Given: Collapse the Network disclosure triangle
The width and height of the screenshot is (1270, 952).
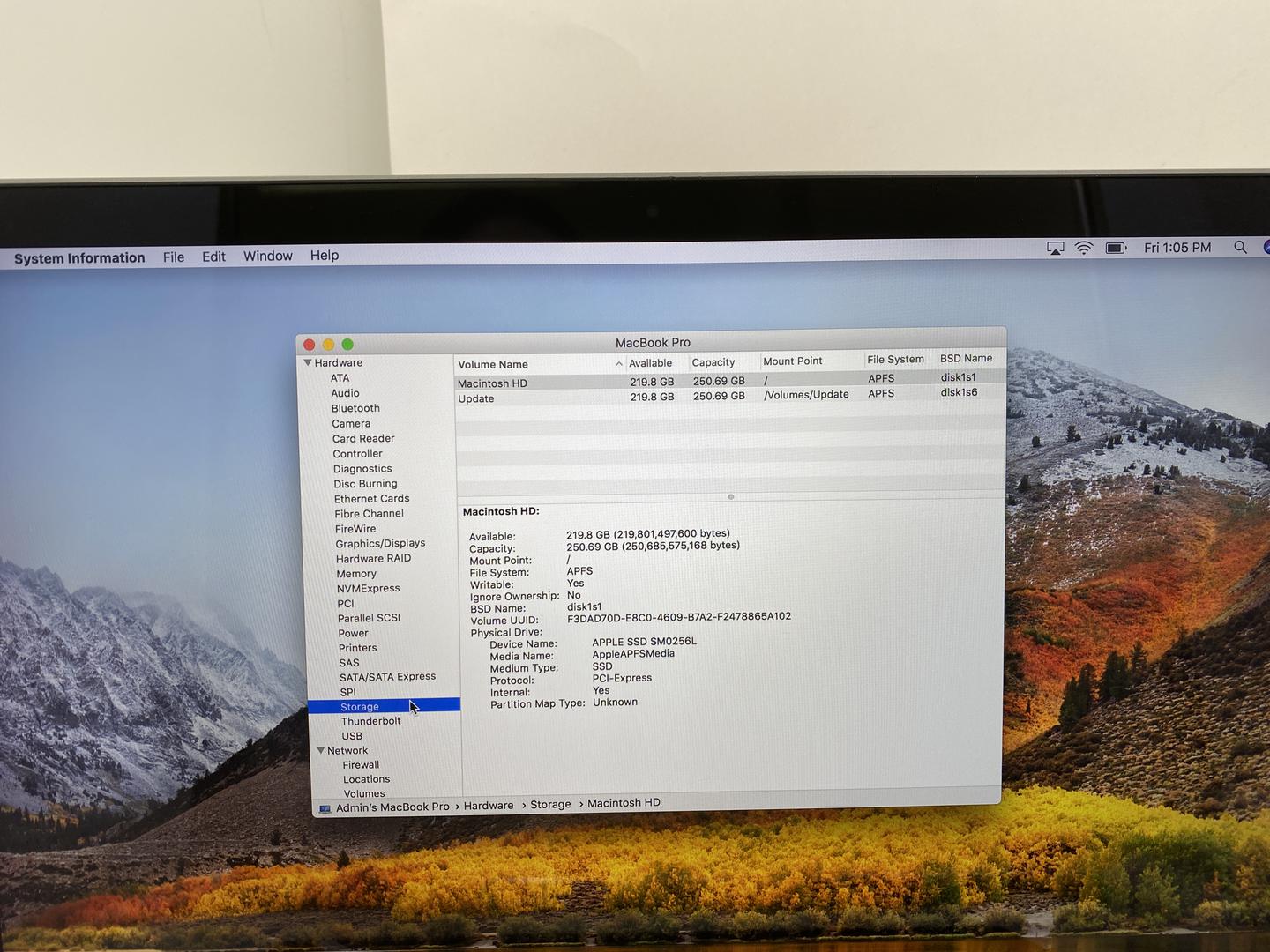Looking at the screenshot, I should pyautogui.click(x=321, y=751).
